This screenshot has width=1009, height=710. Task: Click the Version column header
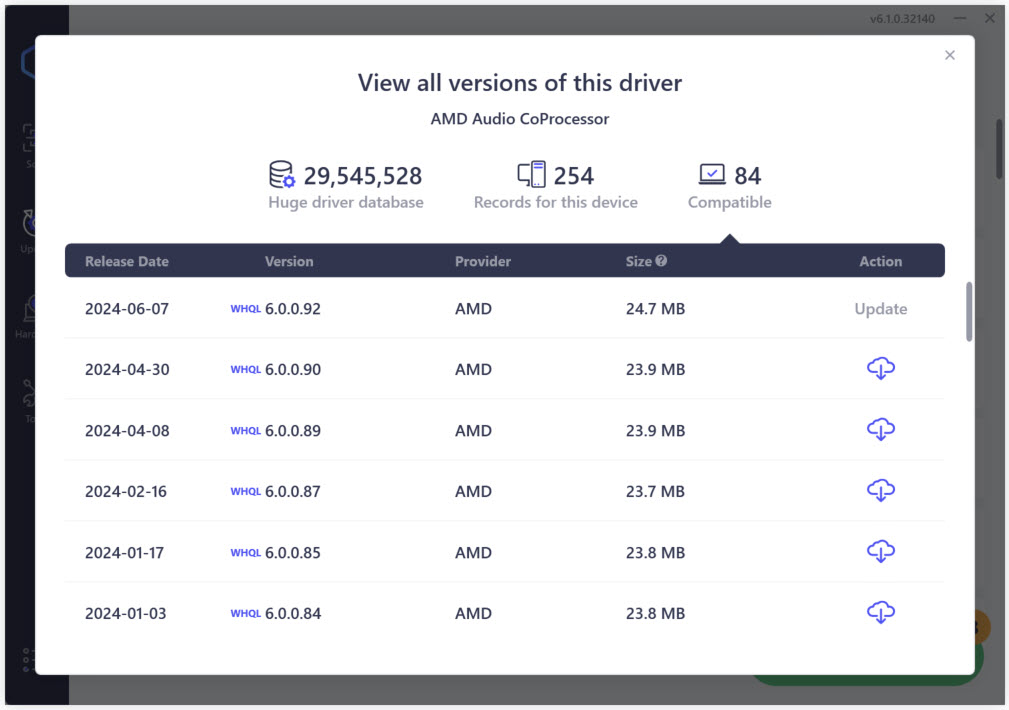pyautogui.click(x=289, y=261)
